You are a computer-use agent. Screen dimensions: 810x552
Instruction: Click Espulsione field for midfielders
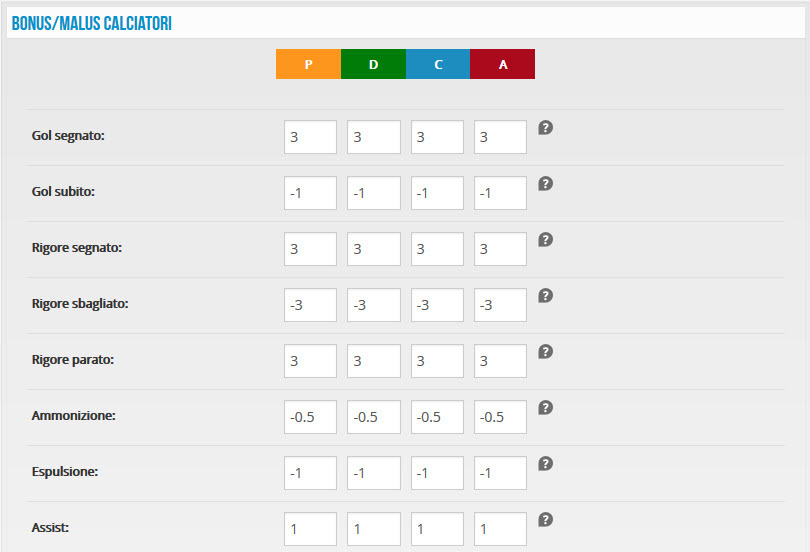coord(438,473)
